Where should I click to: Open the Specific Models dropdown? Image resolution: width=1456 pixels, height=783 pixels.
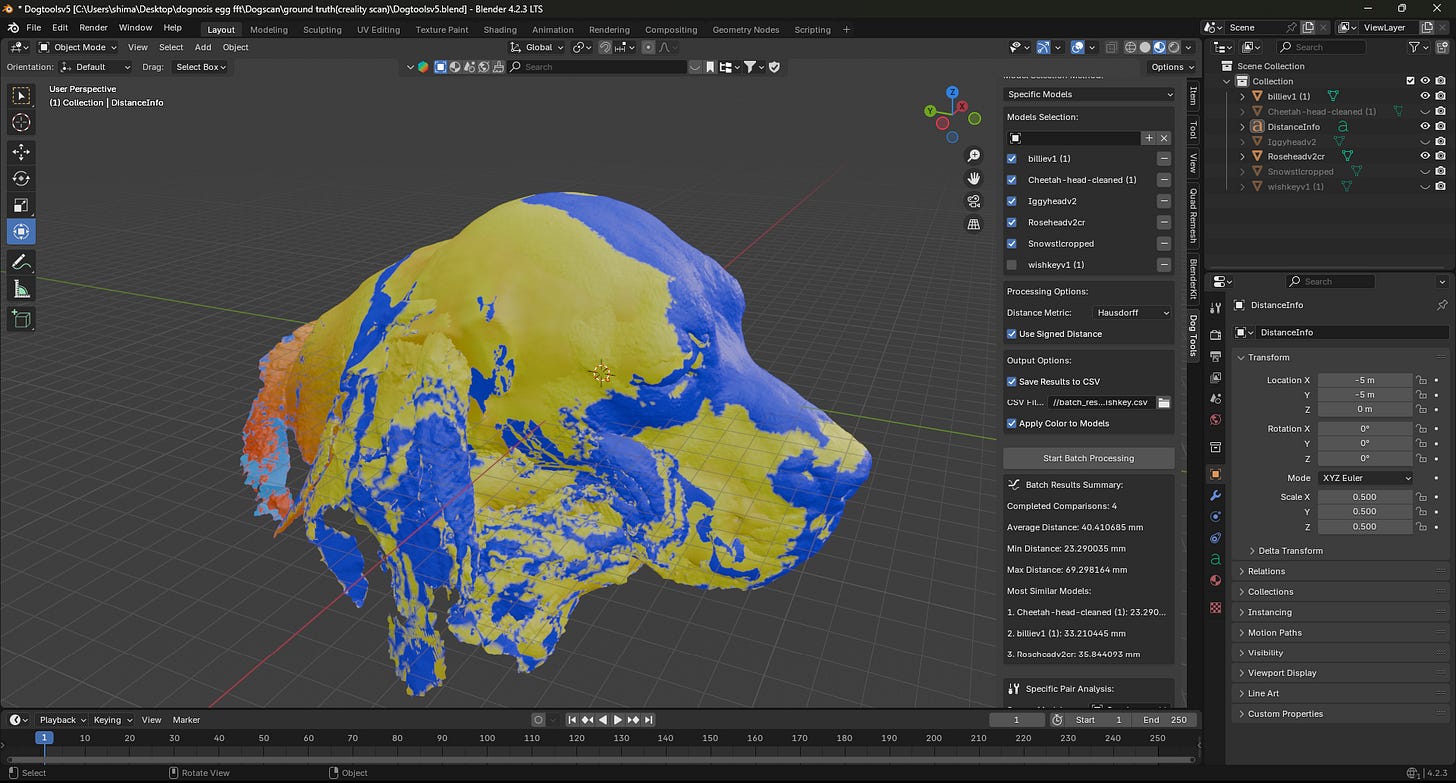1089,94
